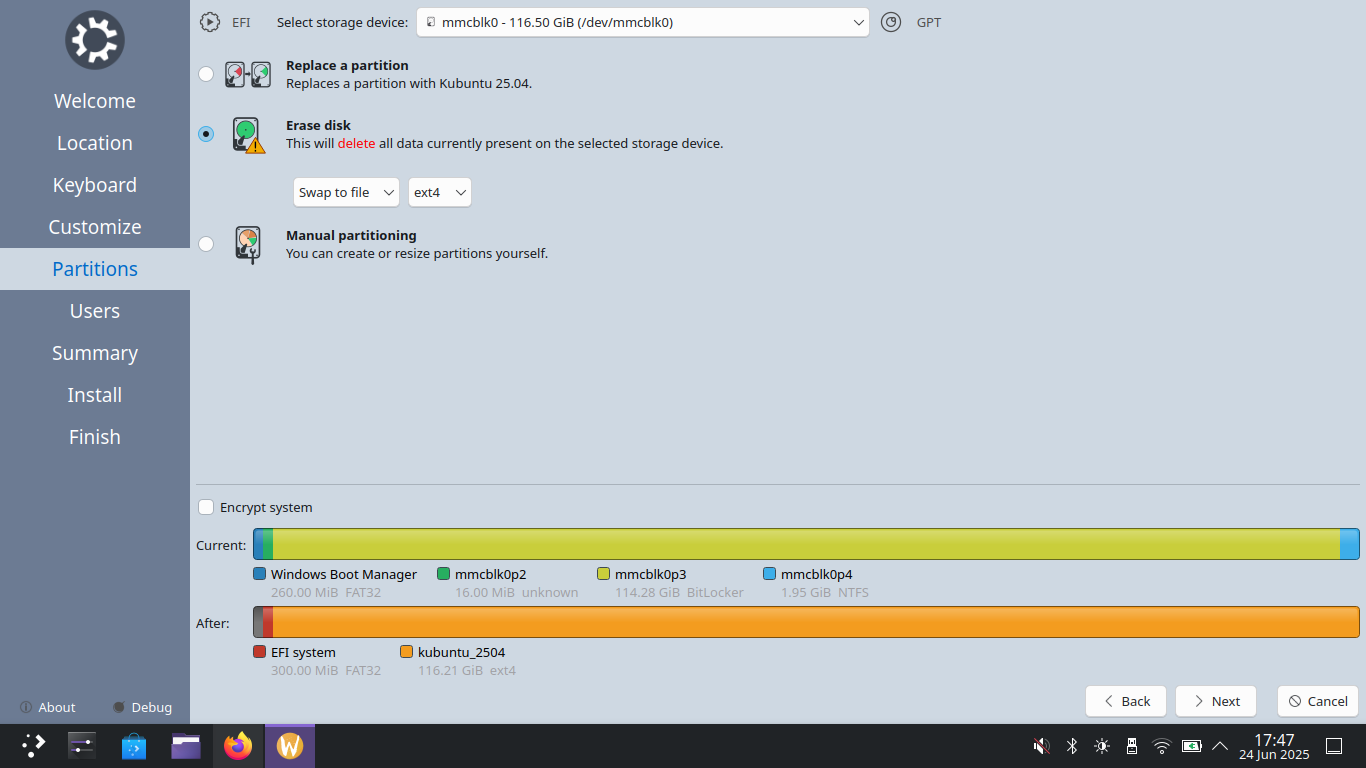Go to the Finish step

pyautogui.click(x=95, y=437)
